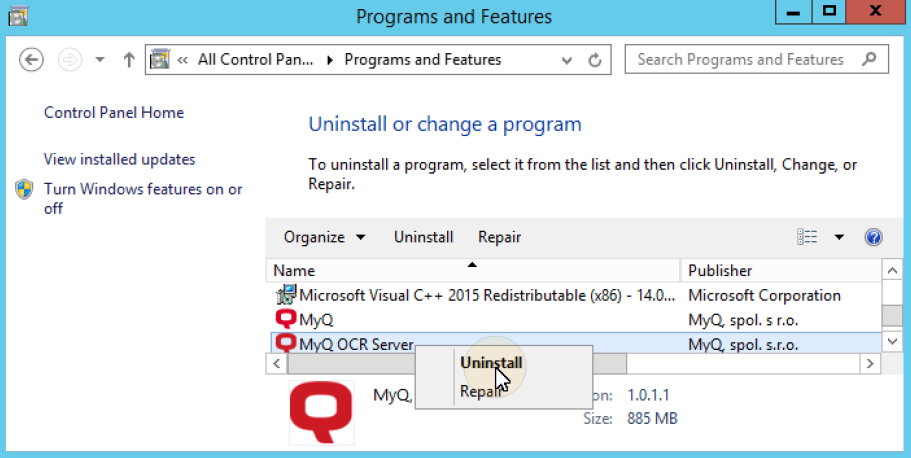
Task: Open the view options dropdown arrow
Action: (x=839, y=237)
